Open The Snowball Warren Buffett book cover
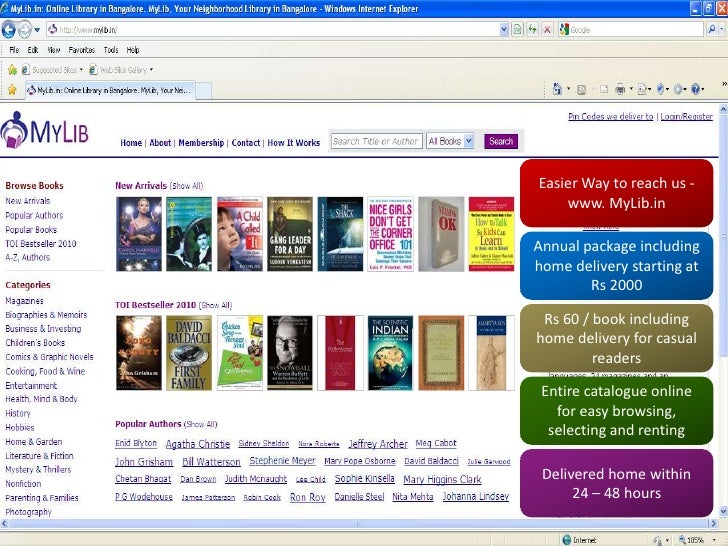 (290, 353)
